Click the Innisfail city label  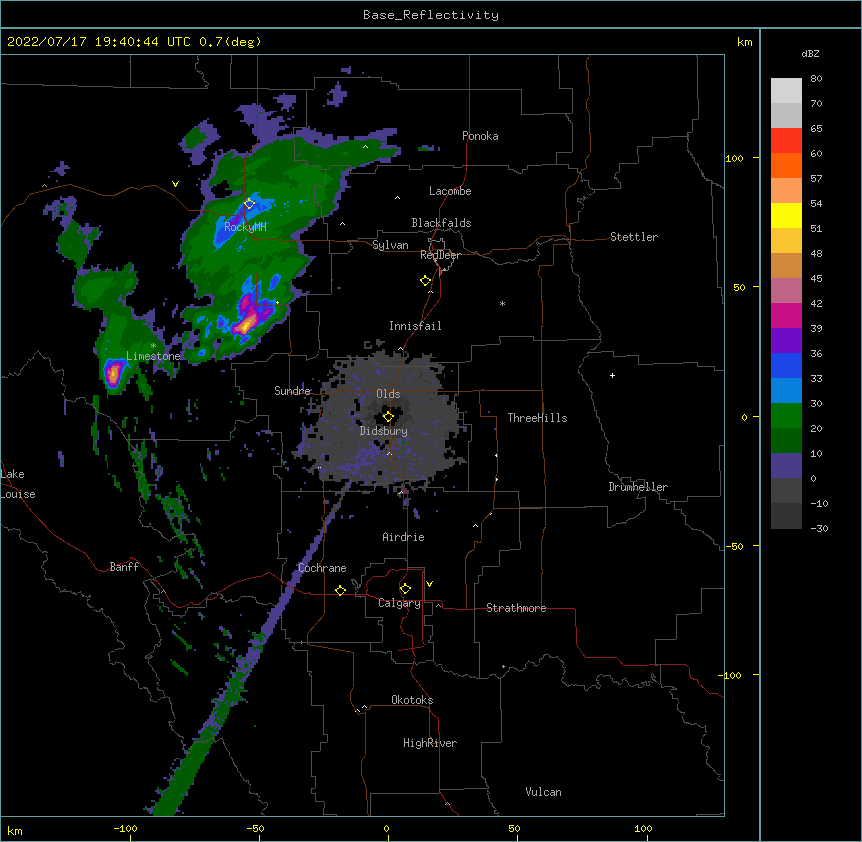[415, 326]
